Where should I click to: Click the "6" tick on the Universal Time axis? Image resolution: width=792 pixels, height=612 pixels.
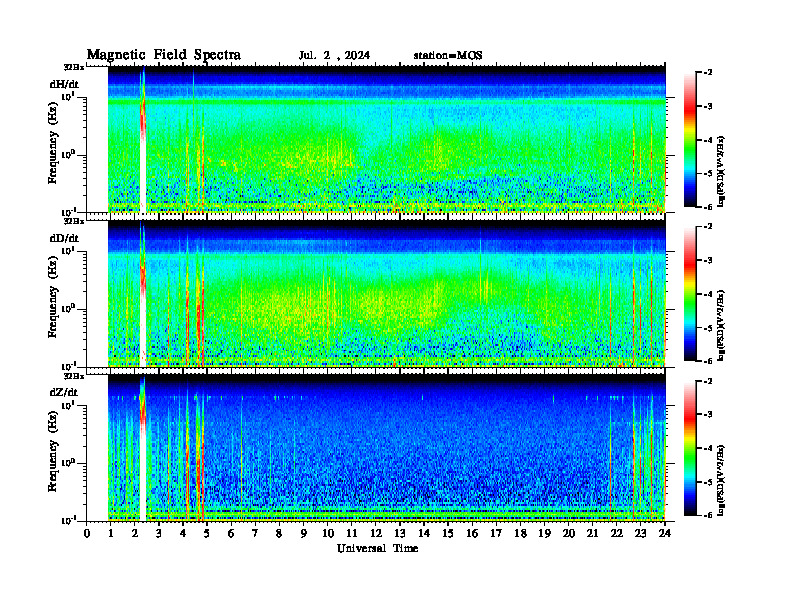click(231, 534)
